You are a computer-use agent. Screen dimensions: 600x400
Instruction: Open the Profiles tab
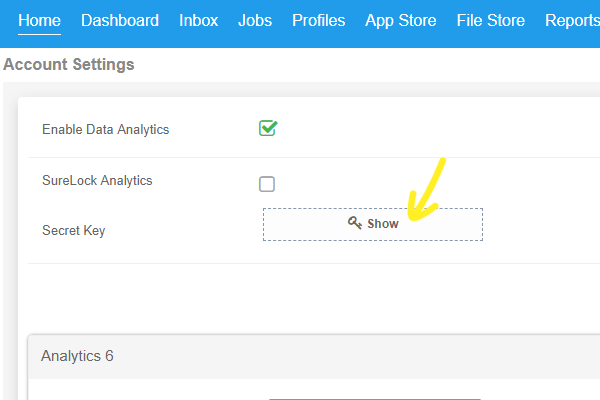point(318,21)
